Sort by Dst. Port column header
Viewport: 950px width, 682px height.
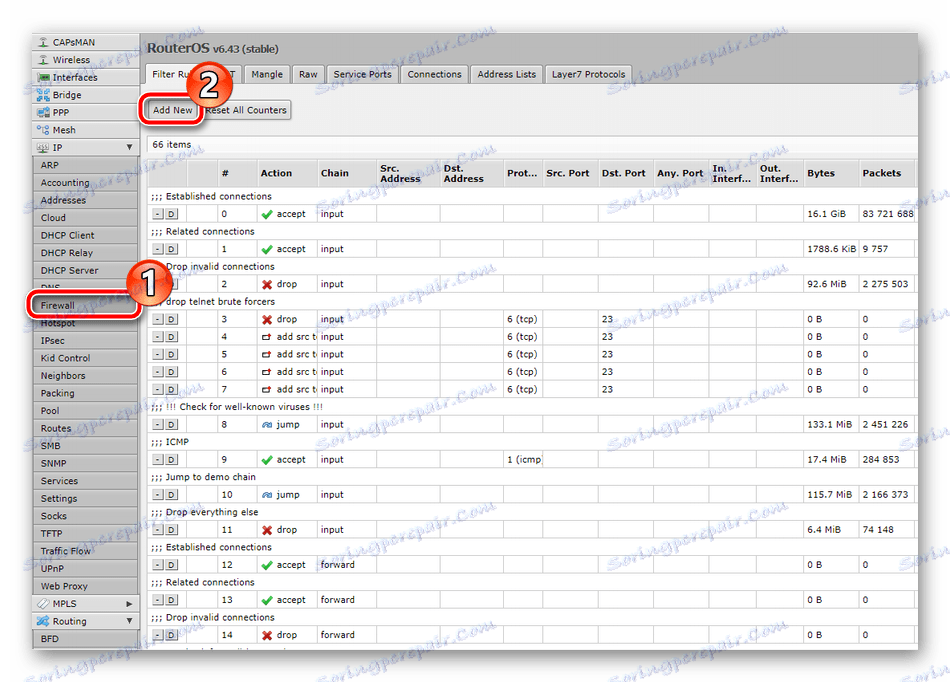click(x=623, y=173)
